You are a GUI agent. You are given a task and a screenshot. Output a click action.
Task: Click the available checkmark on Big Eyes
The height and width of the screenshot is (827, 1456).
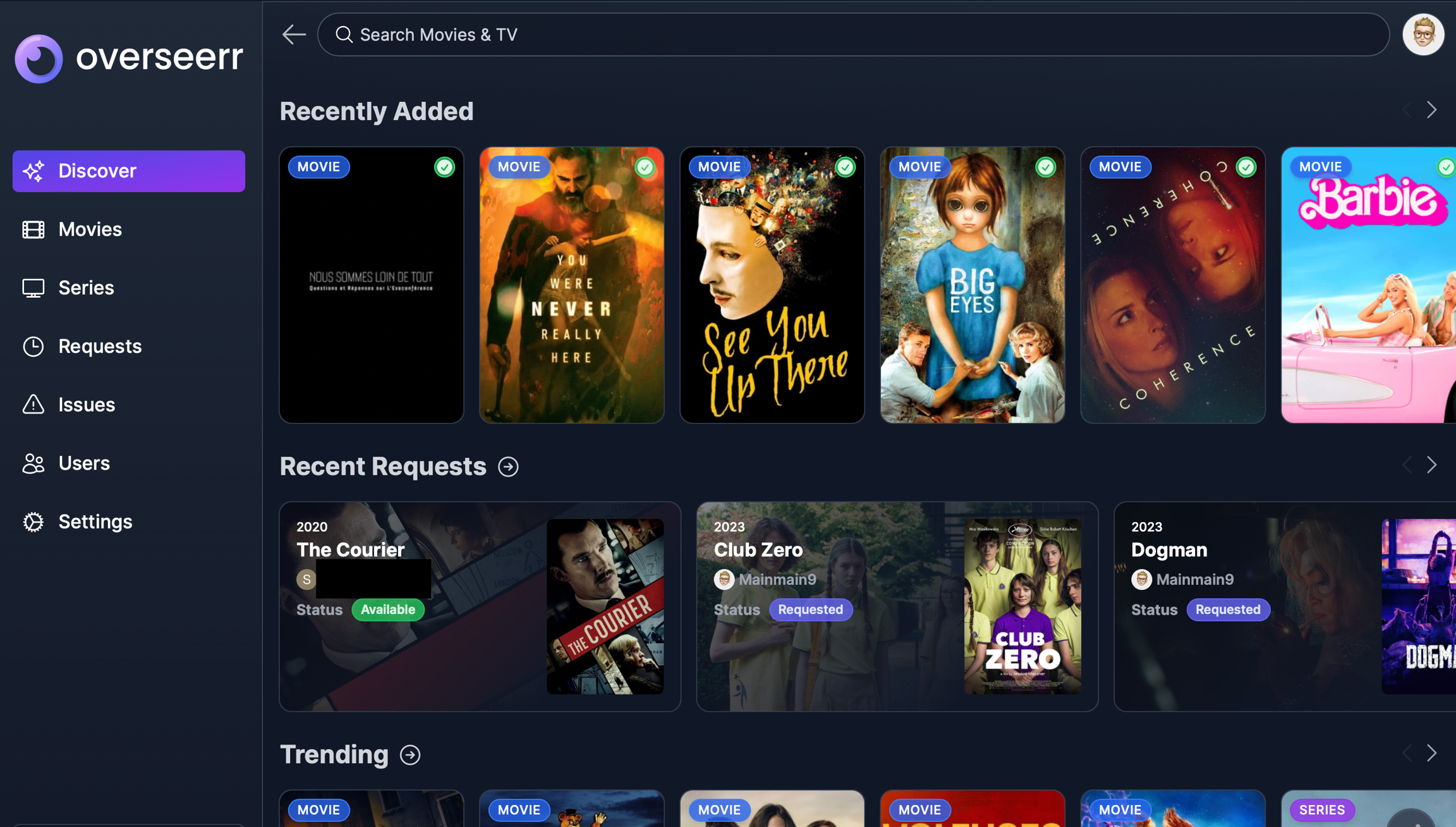(1045, 167)
